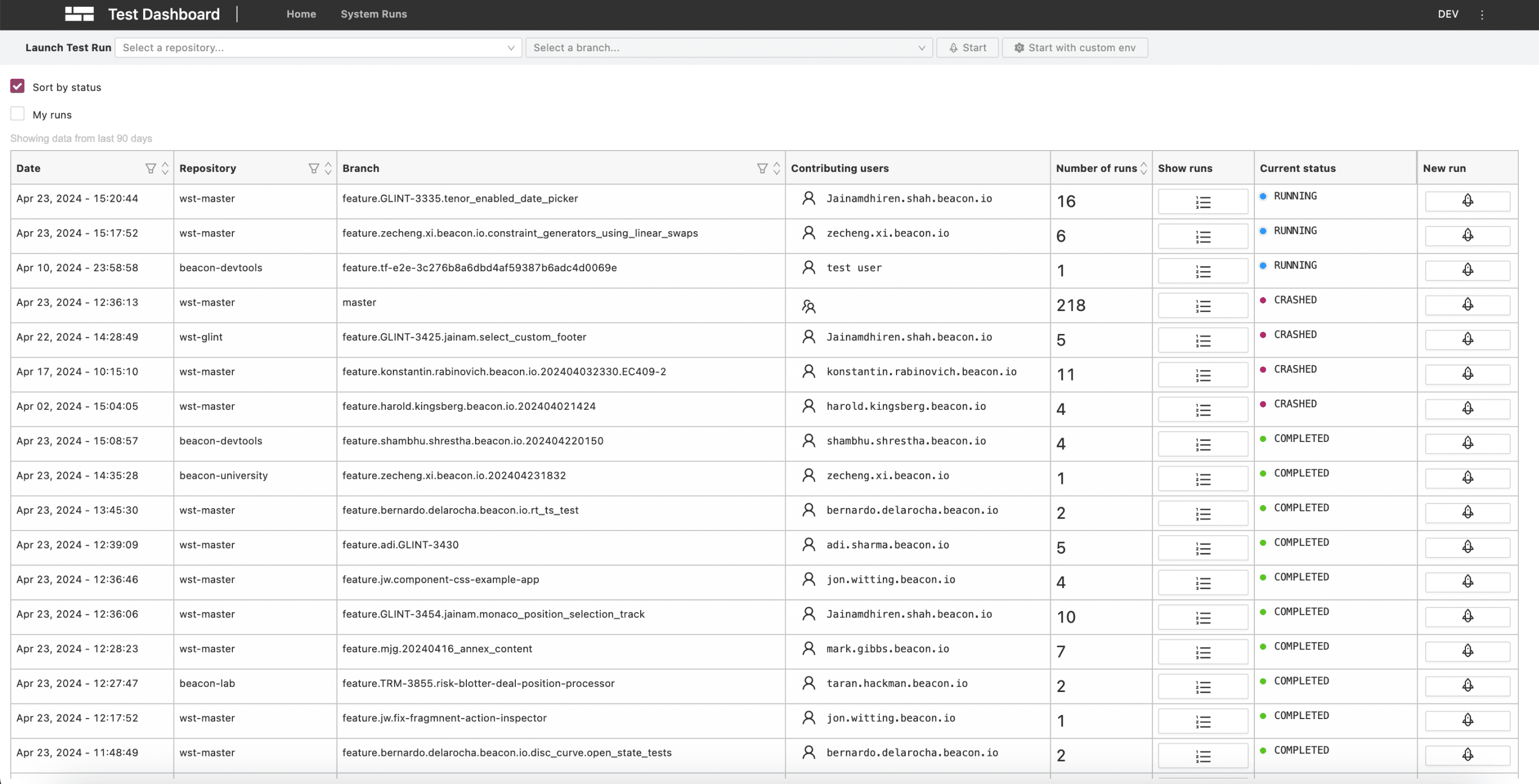Show runs list for master branch
Screen dimensions: 1539x784
coord(1202,306)
